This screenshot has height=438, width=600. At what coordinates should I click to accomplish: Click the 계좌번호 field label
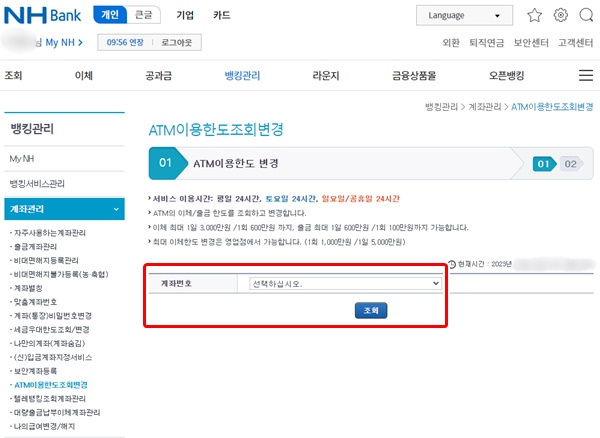[176, 283]
